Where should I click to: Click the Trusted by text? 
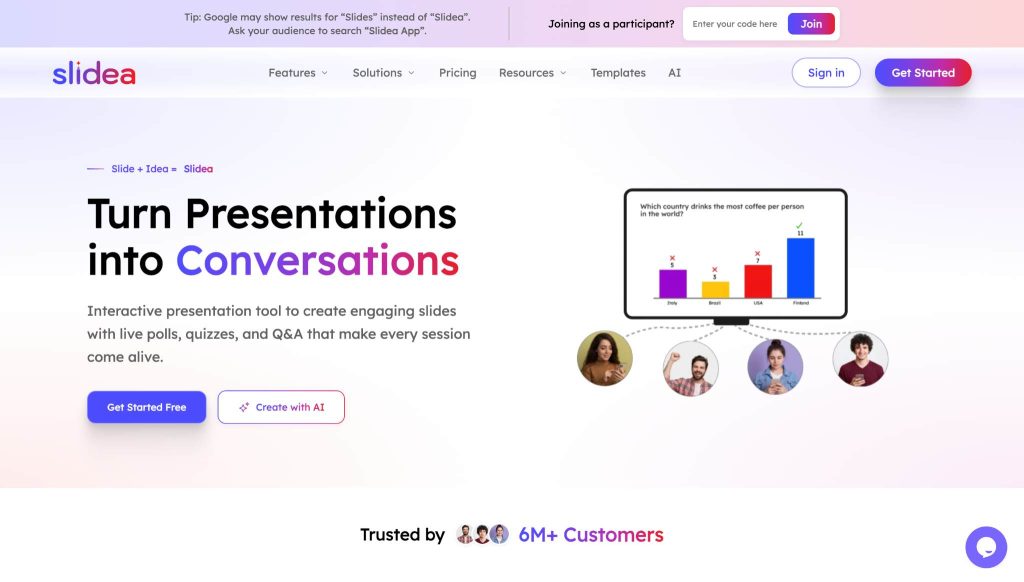402,534
